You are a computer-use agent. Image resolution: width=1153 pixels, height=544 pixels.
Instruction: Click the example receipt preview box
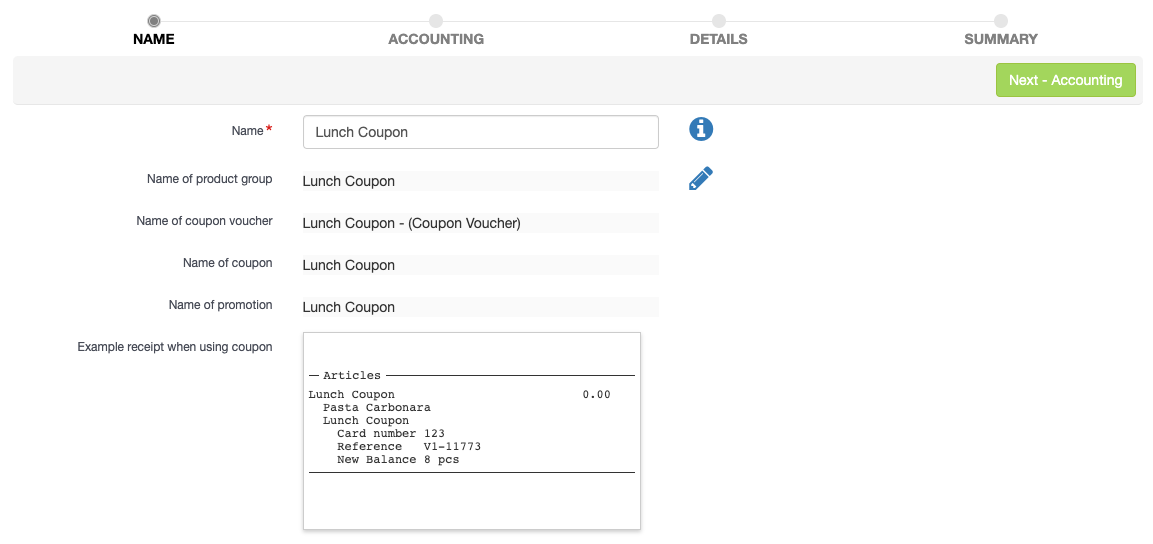pyautogui.click(x=472, y=431)
